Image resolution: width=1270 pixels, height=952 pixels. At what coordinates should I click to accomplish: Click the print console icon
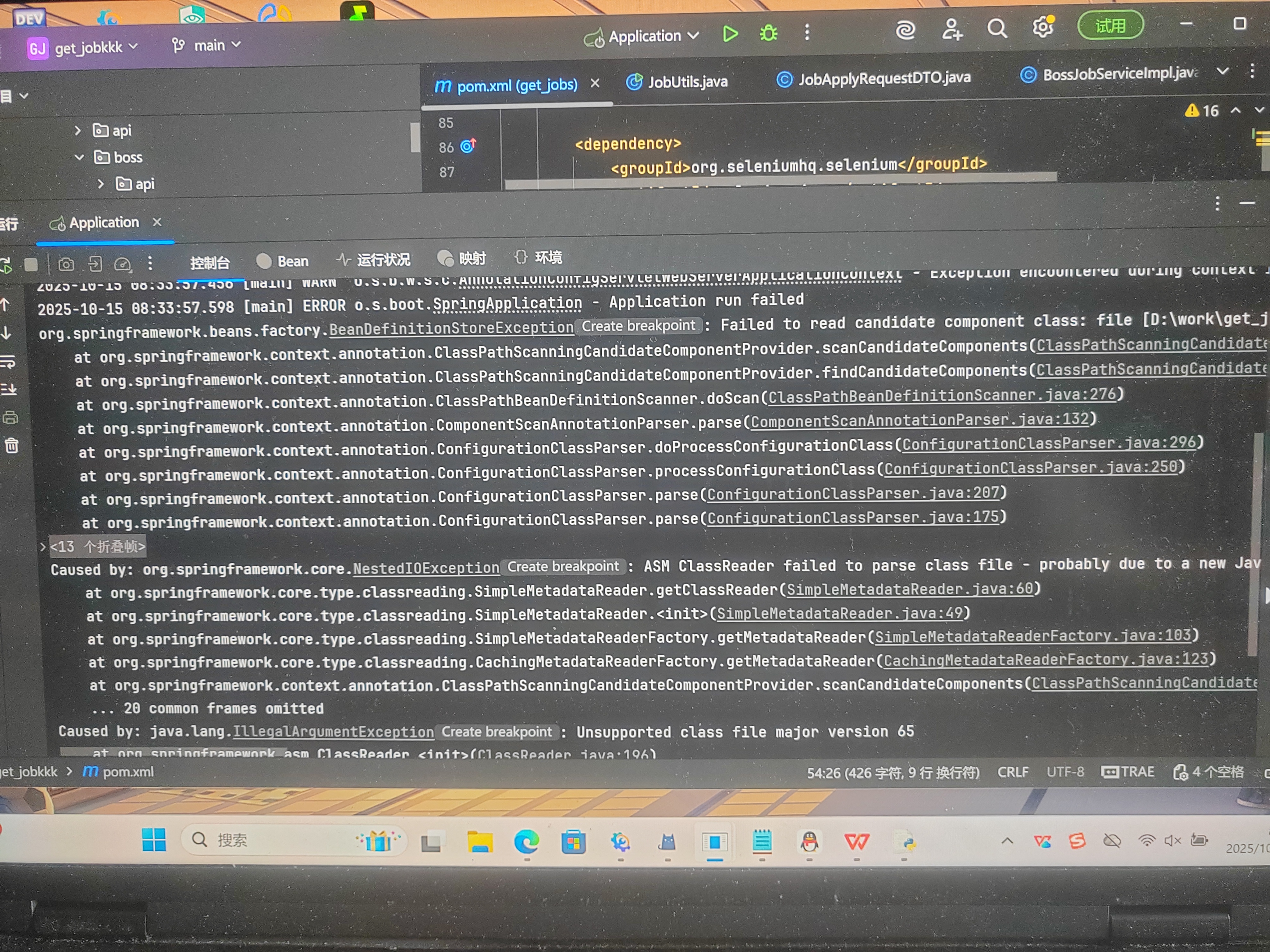tap(10, 418)
